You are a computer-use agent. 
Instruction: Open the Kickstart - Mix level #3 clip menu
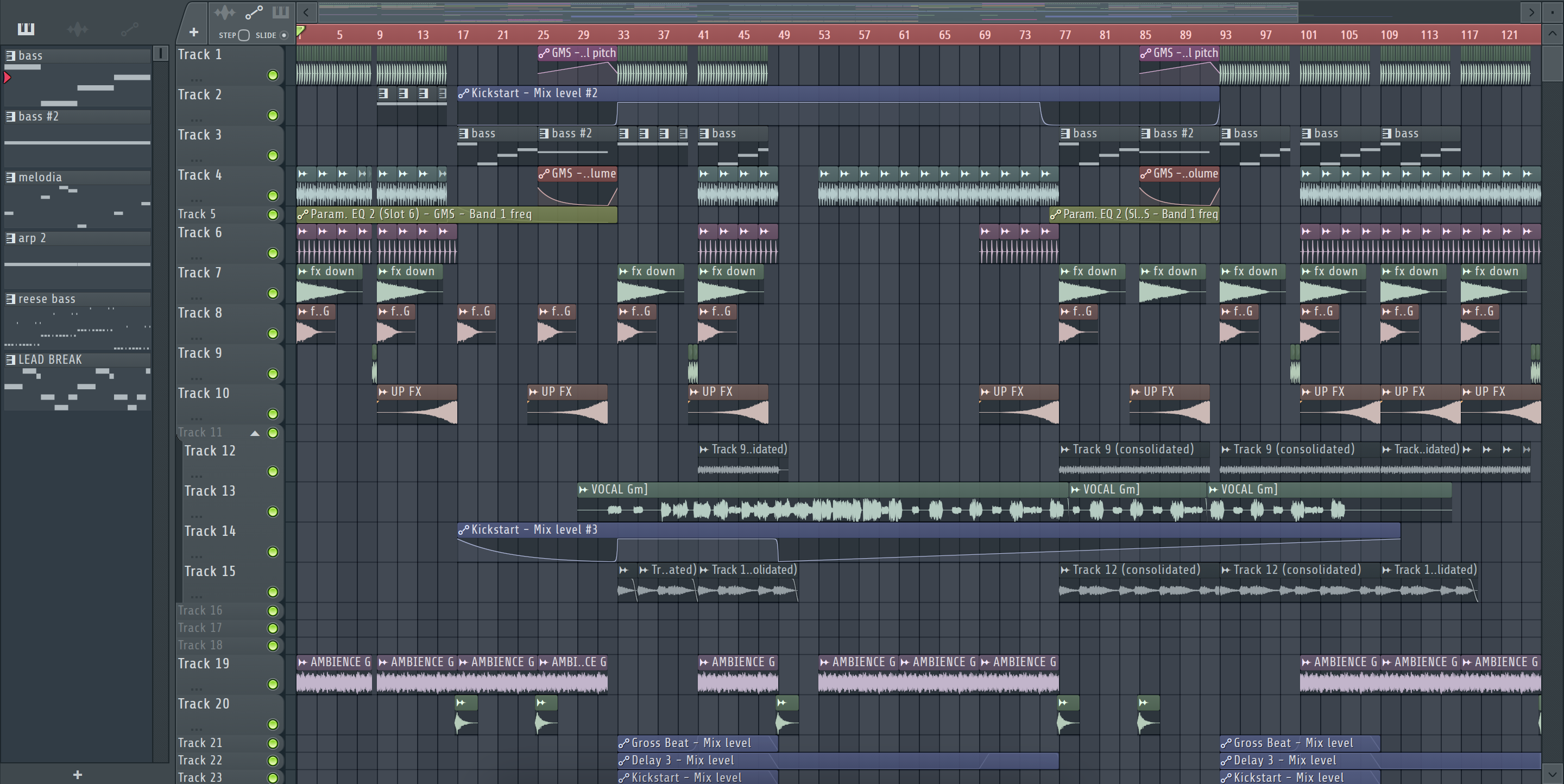[x=464, y=530]
